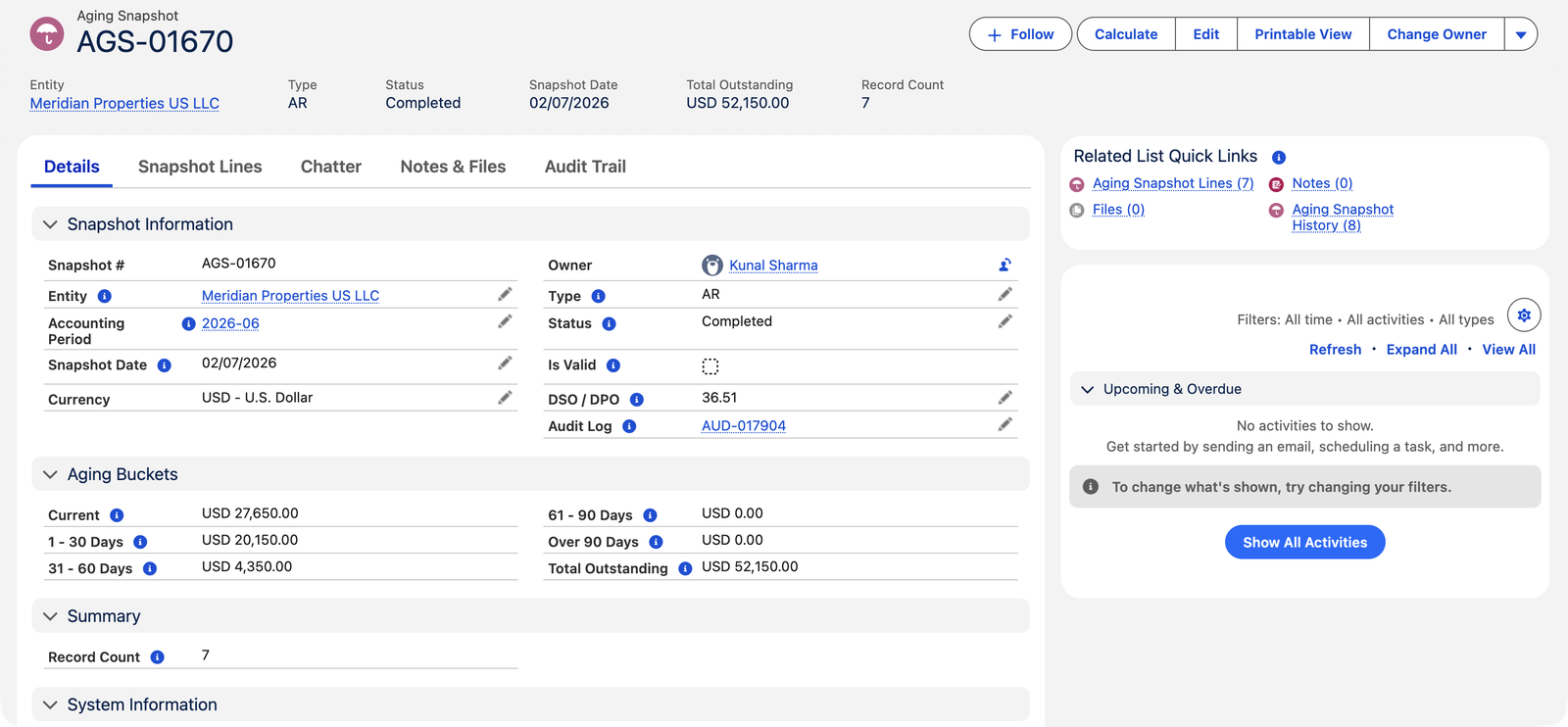Edit the Audit Log pencil icon
This screenshot has height=727, width=1568.
1004,424
